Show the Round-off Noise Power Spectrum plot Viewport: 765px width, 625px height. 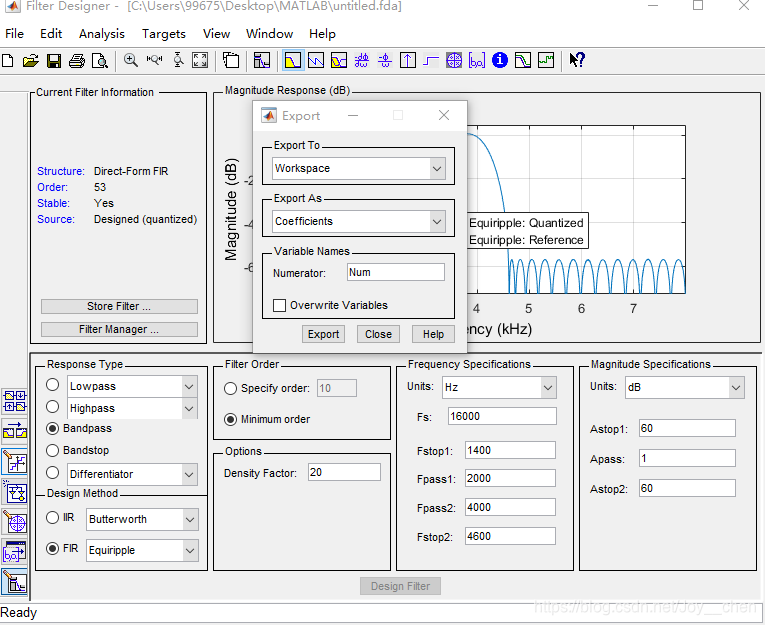[x=546, y=60]
